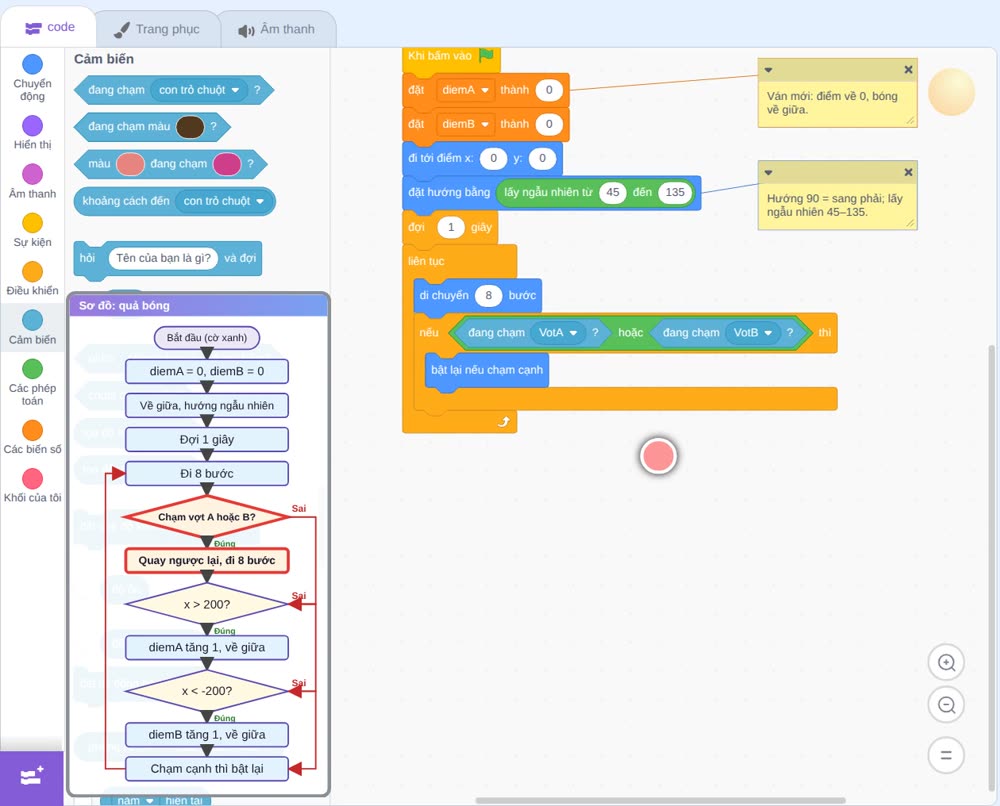The width and height of the screenshot is (1000, 806).
Task: Reset the workspace zoom level
Action: coord(946,756)
